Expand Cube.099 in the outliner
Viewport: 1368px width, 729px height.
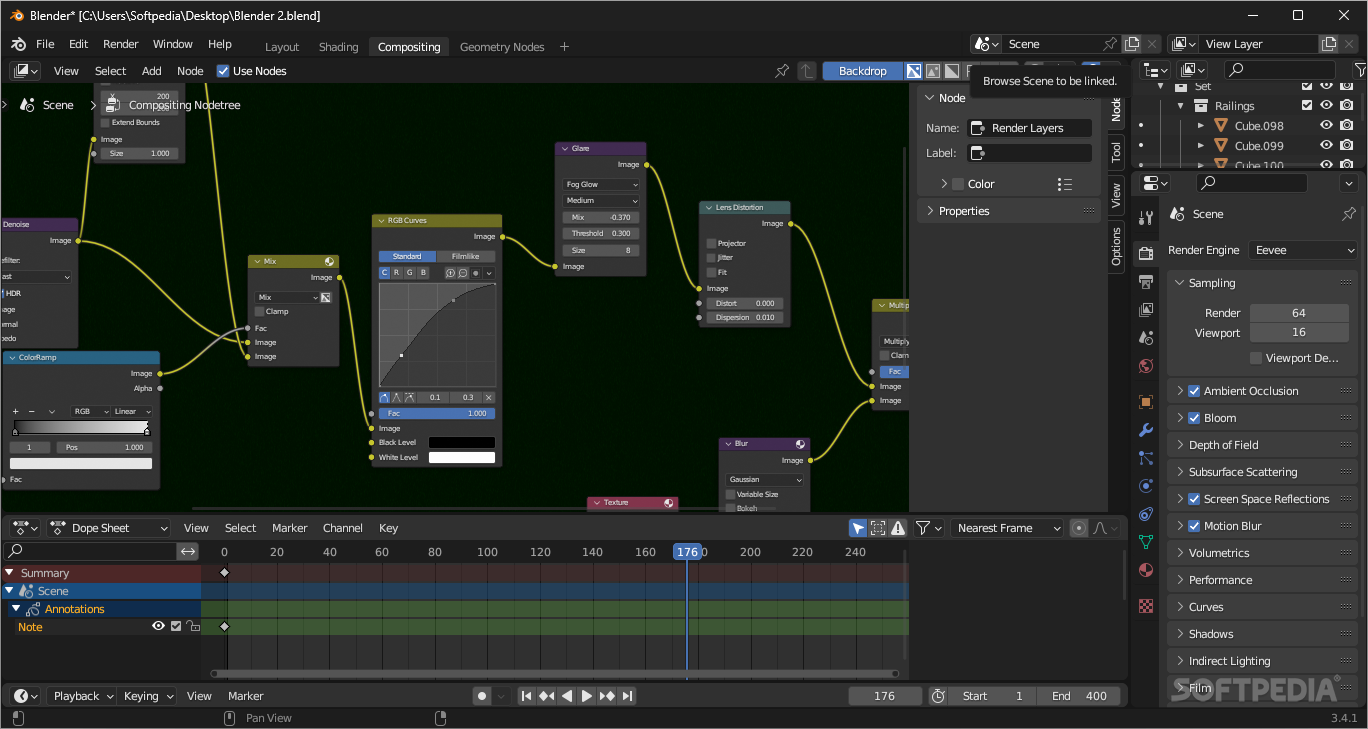(x=1201, y=146)
